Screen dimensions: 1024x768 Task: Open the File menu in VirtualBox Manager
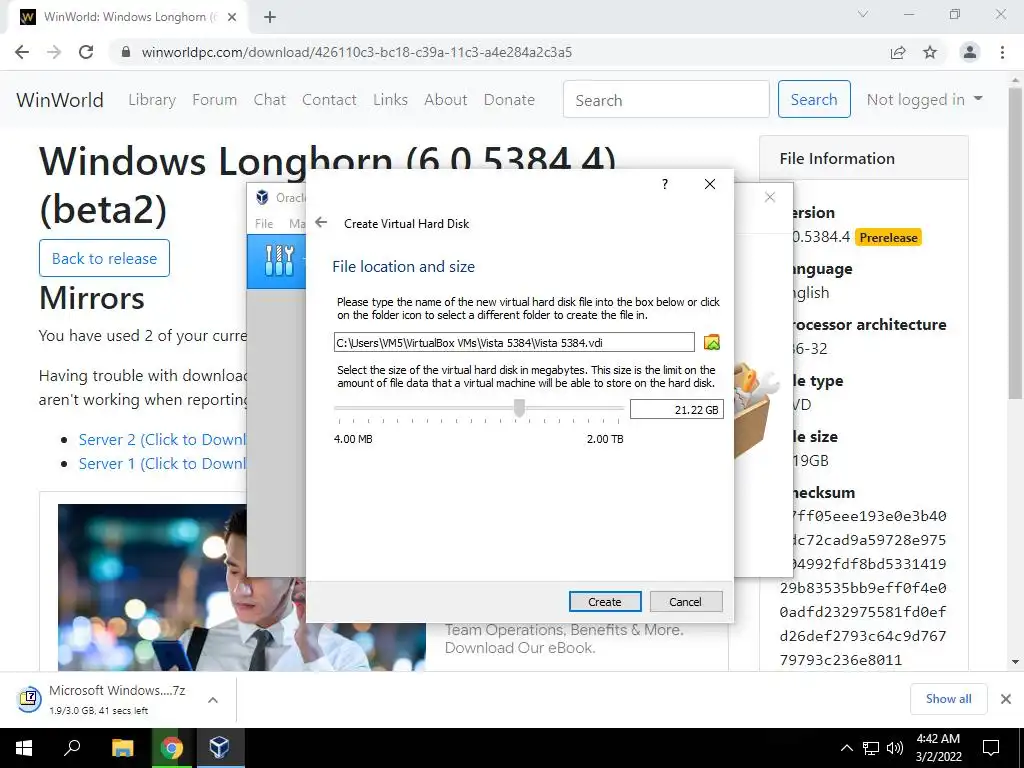(x=264, y=223)
